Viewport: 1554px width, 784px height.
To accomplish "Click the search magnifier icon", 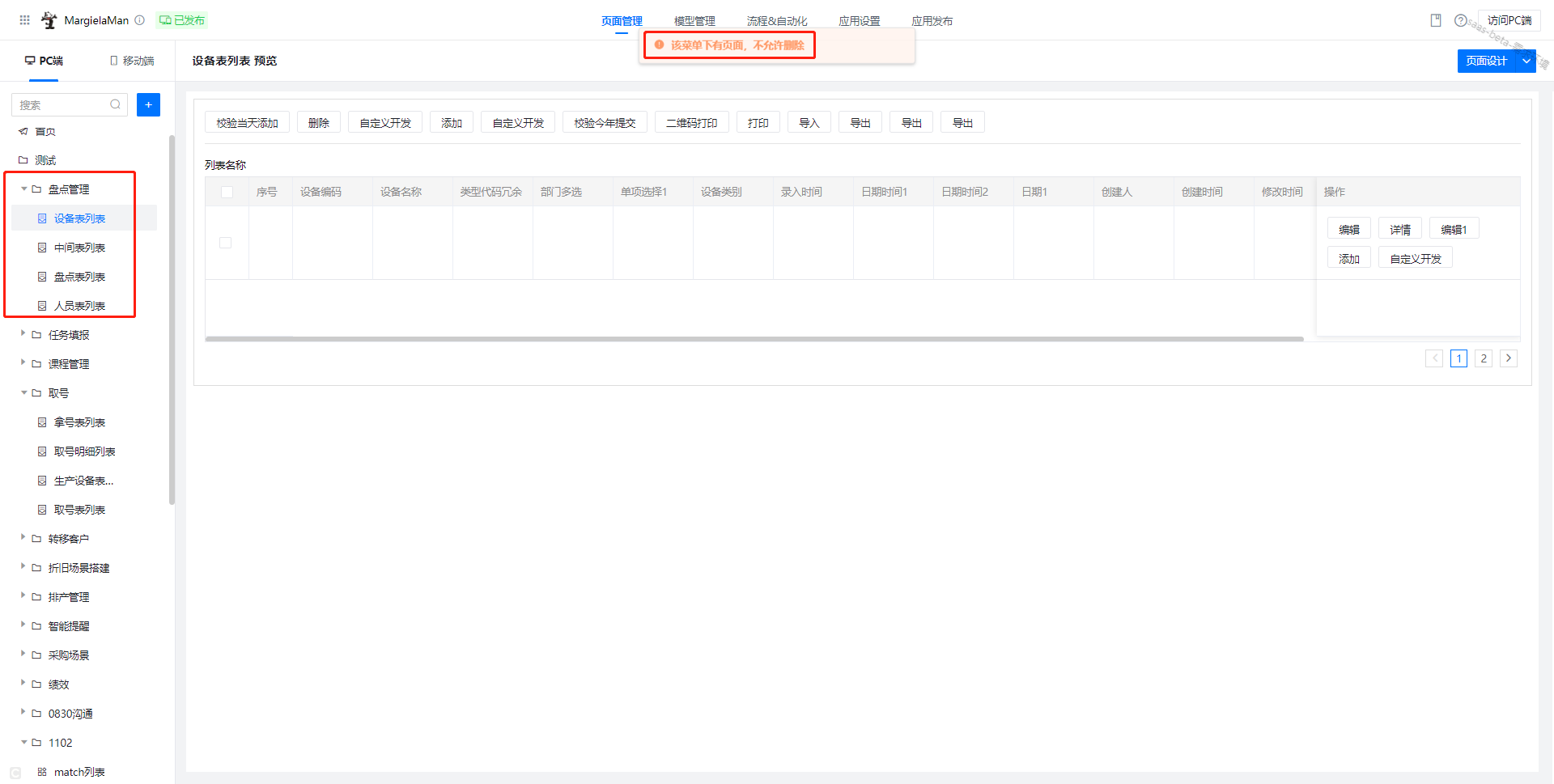I will 115,104.
